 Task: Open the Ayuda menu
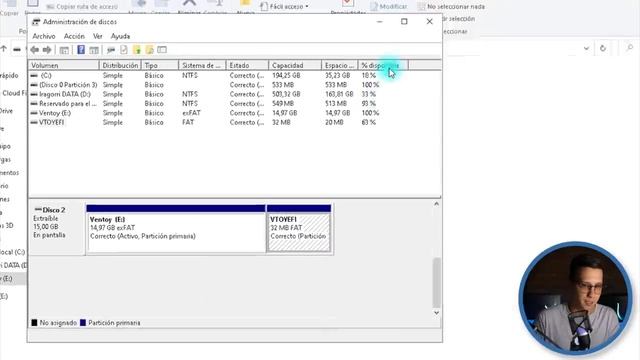point(120,36)
